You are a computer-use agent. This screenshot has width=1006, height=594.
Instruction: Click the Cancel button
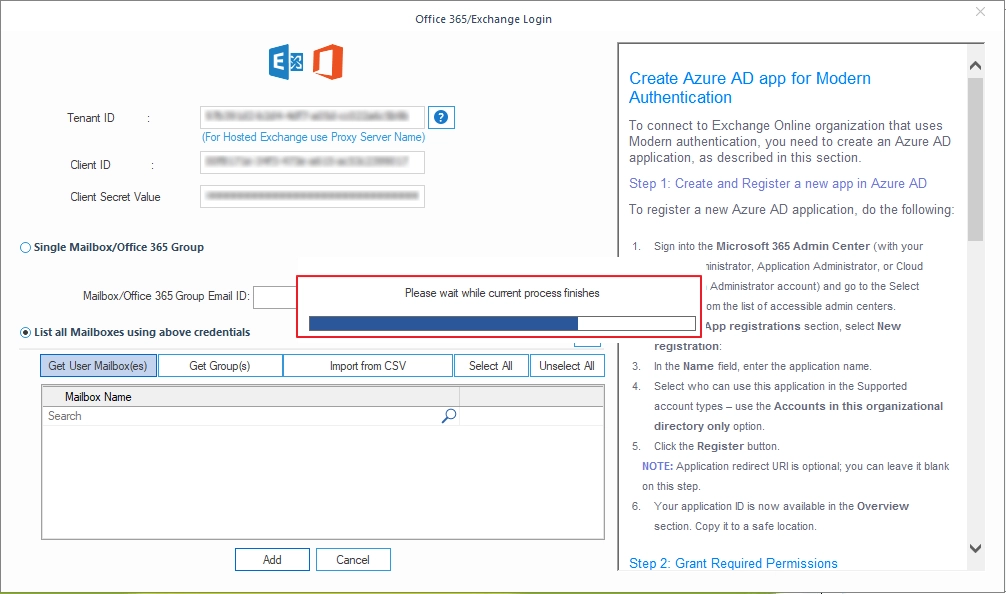353,559
